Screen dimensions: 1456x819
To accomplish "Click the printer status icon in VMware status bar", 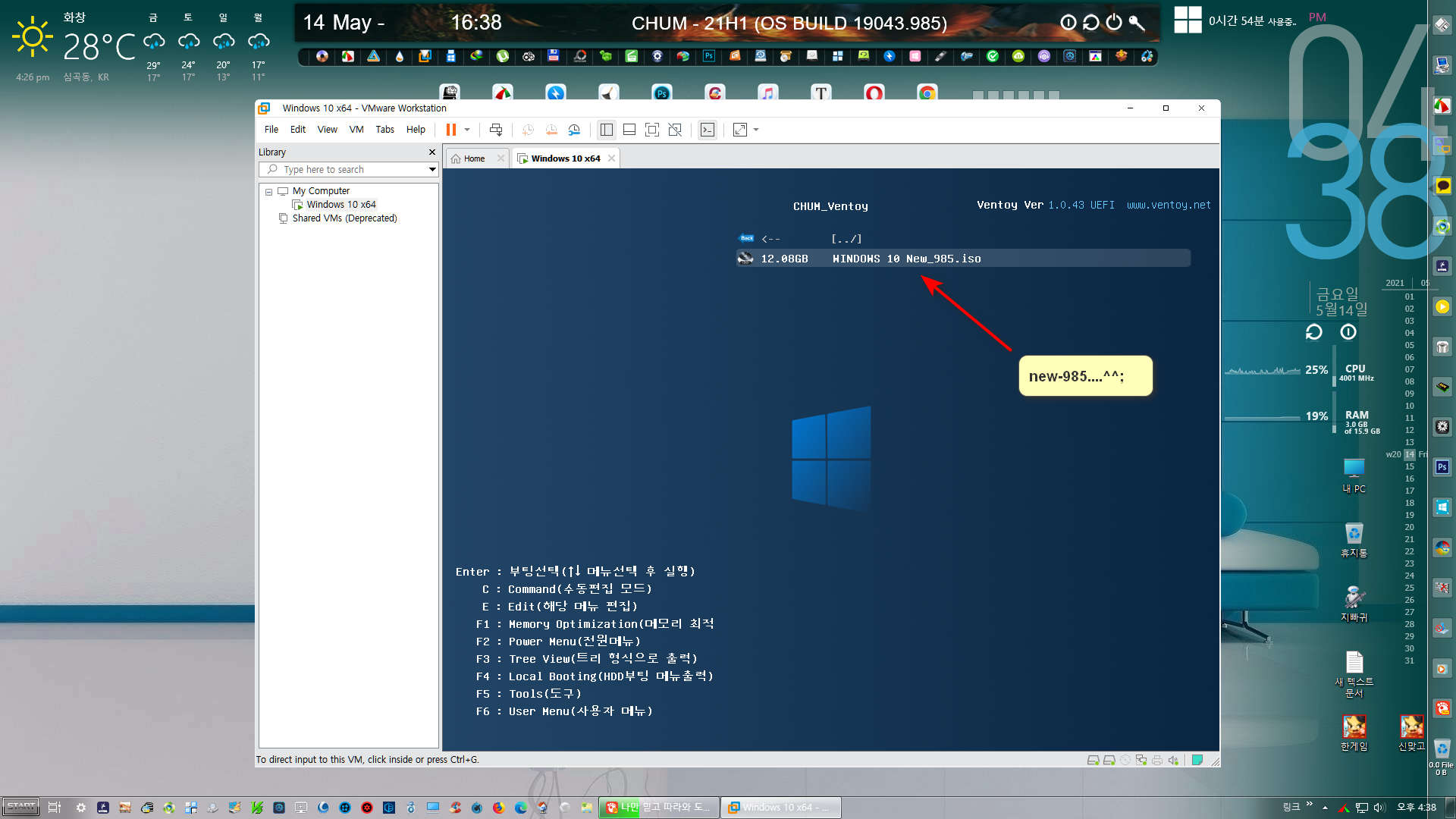I will pyautogui.click(x=1156, y=760).
